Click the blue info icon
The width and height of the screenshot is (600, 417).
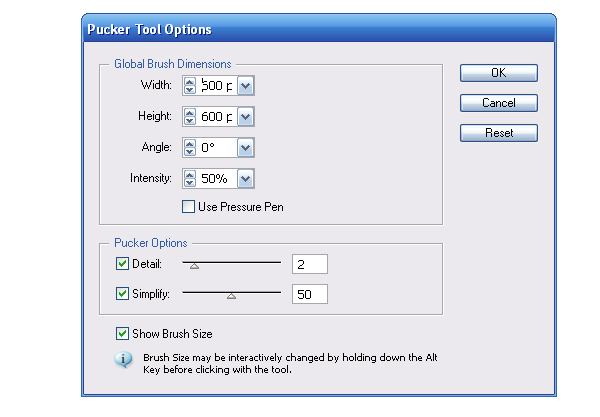(123, 360)
